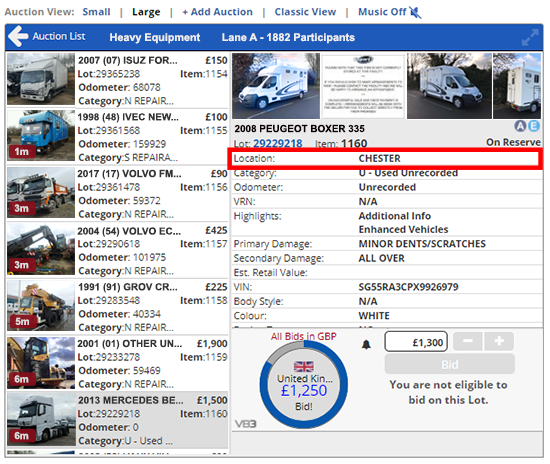The width and height of the screenshot is (550, 464).
Task: Select the 2007 ISUZ FOR lot thumbnail
Action: 41,79
